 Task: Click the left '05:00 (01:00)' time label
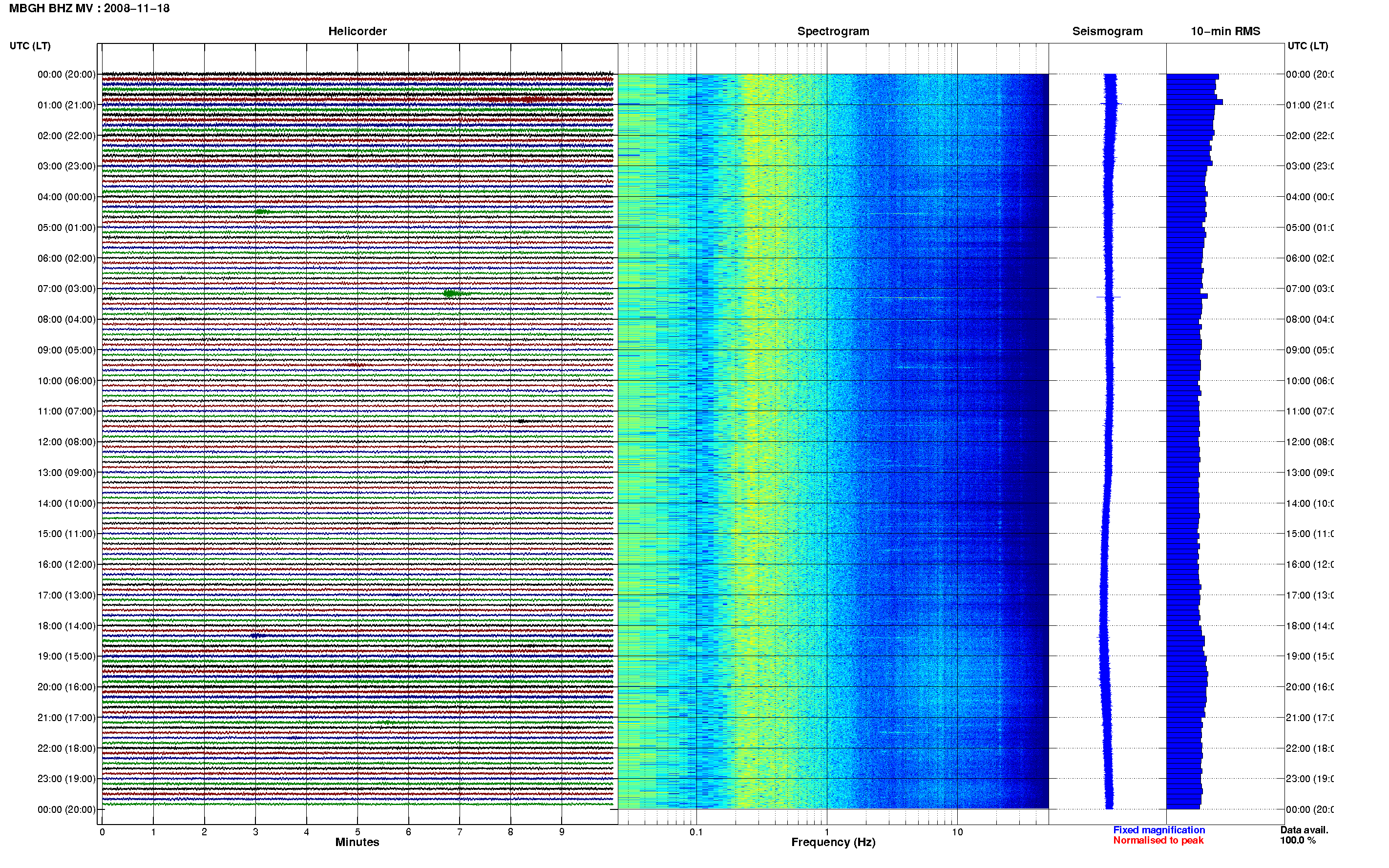[x=66, y=227]
